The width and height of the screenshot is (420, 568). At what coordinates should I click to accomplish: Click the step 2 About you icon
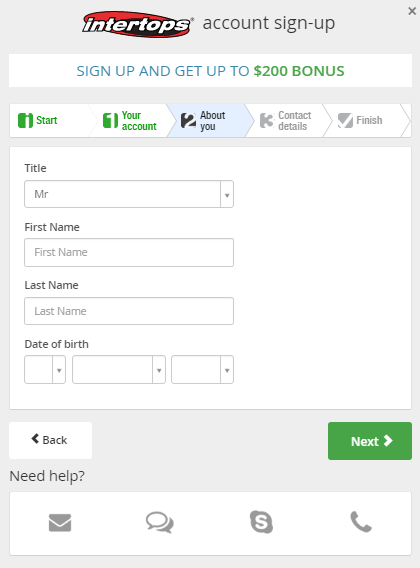click(x=188, y=121)
